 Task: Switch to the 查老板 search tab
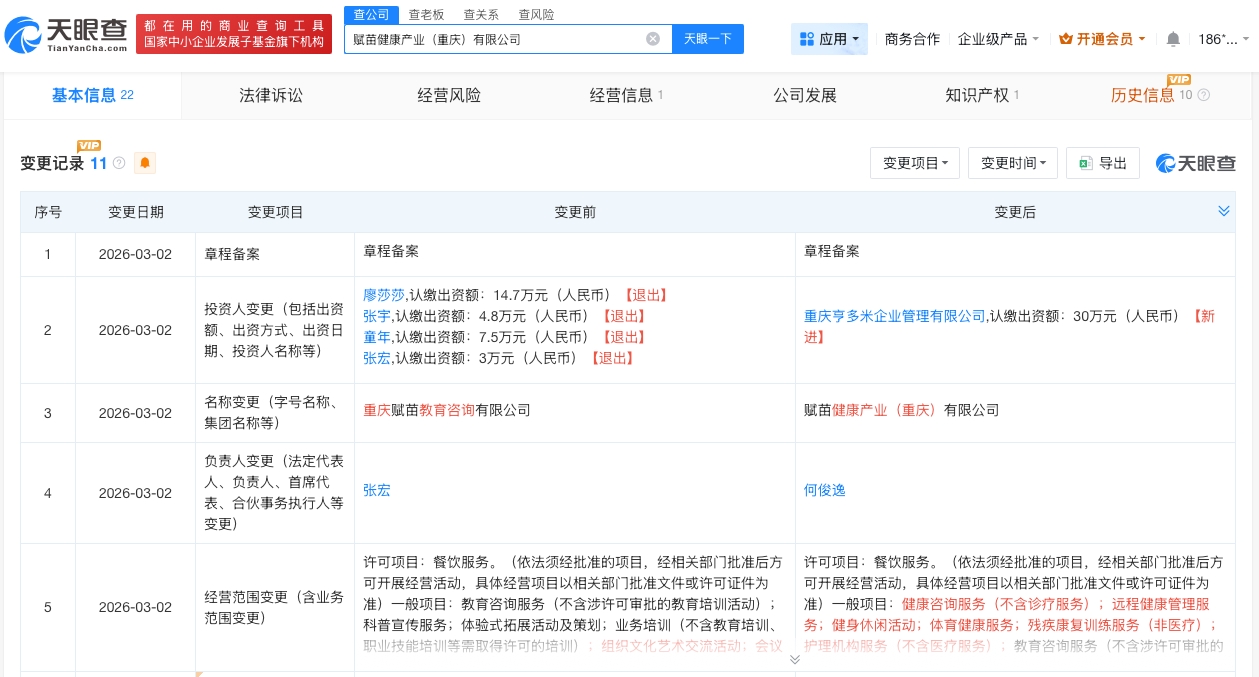click(x=426, y=14)
